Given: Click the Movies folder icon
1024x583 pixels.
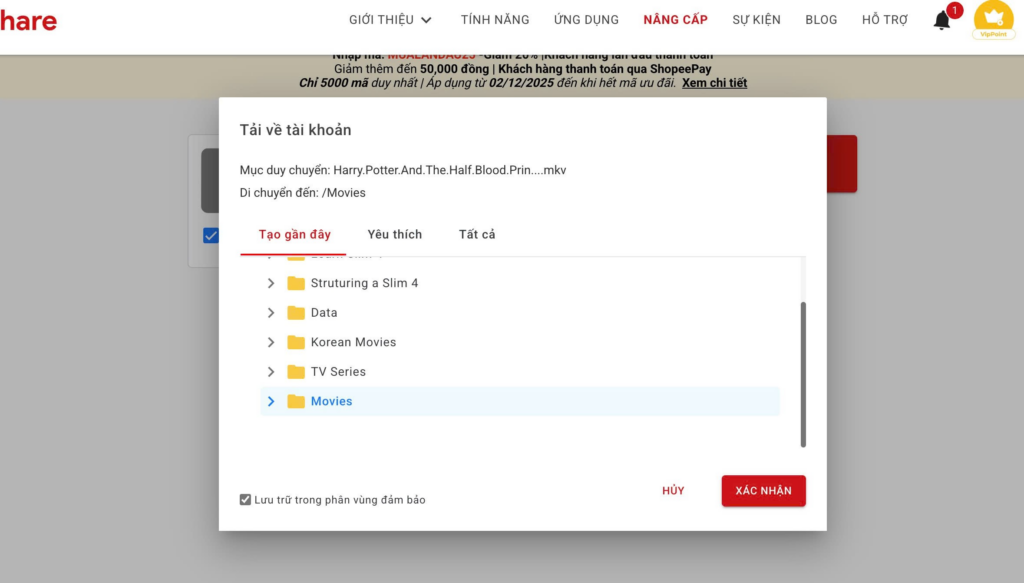Looking at the screenshot, I should tap(296, 401).
